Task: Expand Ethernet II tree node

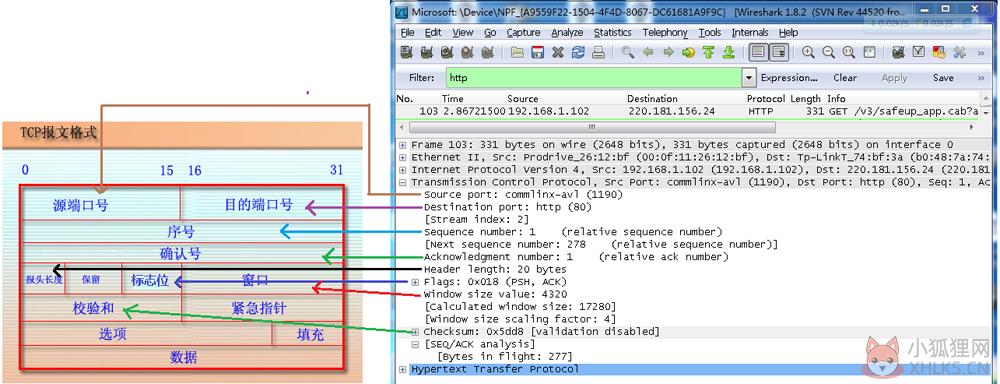Action: click(402, 157)
